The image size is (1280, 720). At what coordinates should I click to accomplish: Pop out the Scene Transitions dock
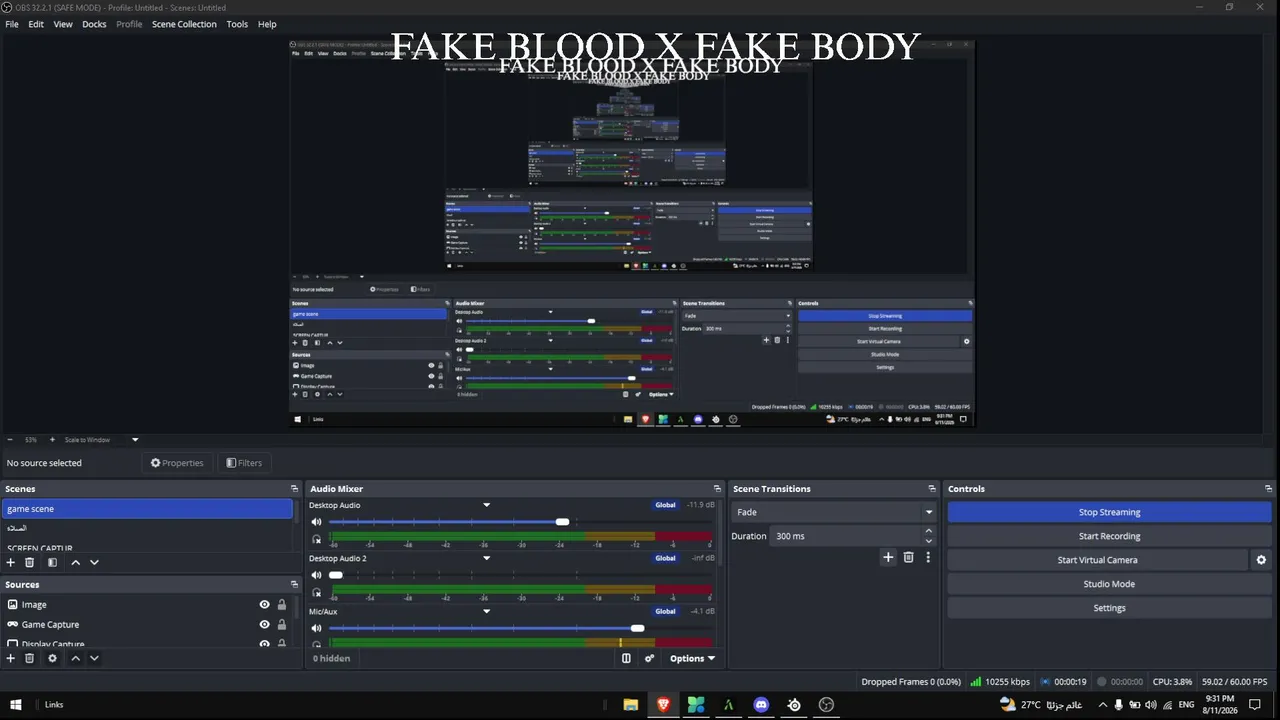coord(934,489)
